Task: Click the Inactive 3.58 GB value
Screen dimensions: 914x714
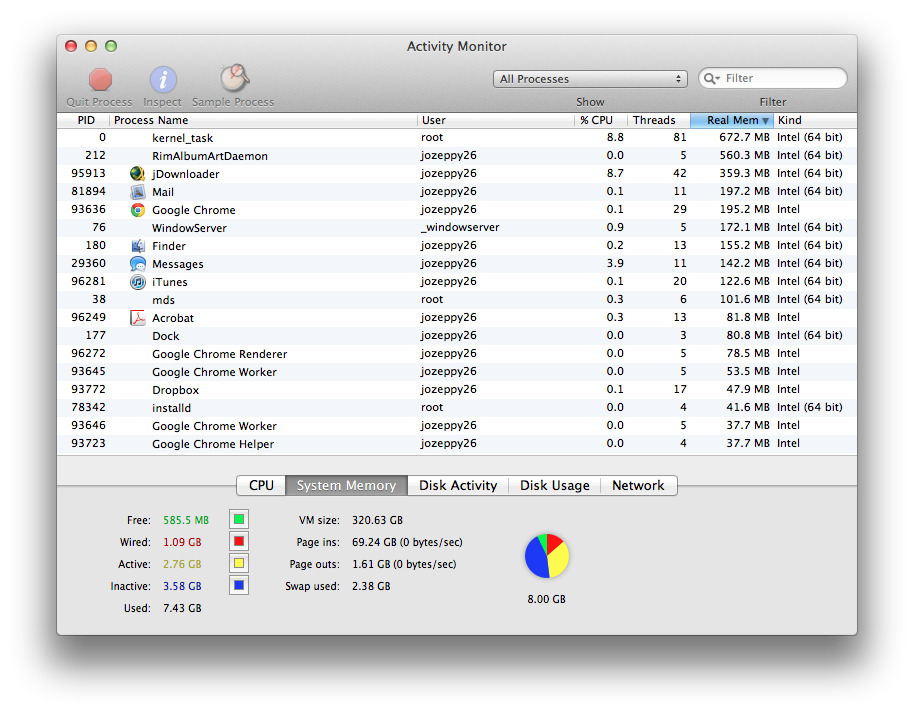Action: 182,586
